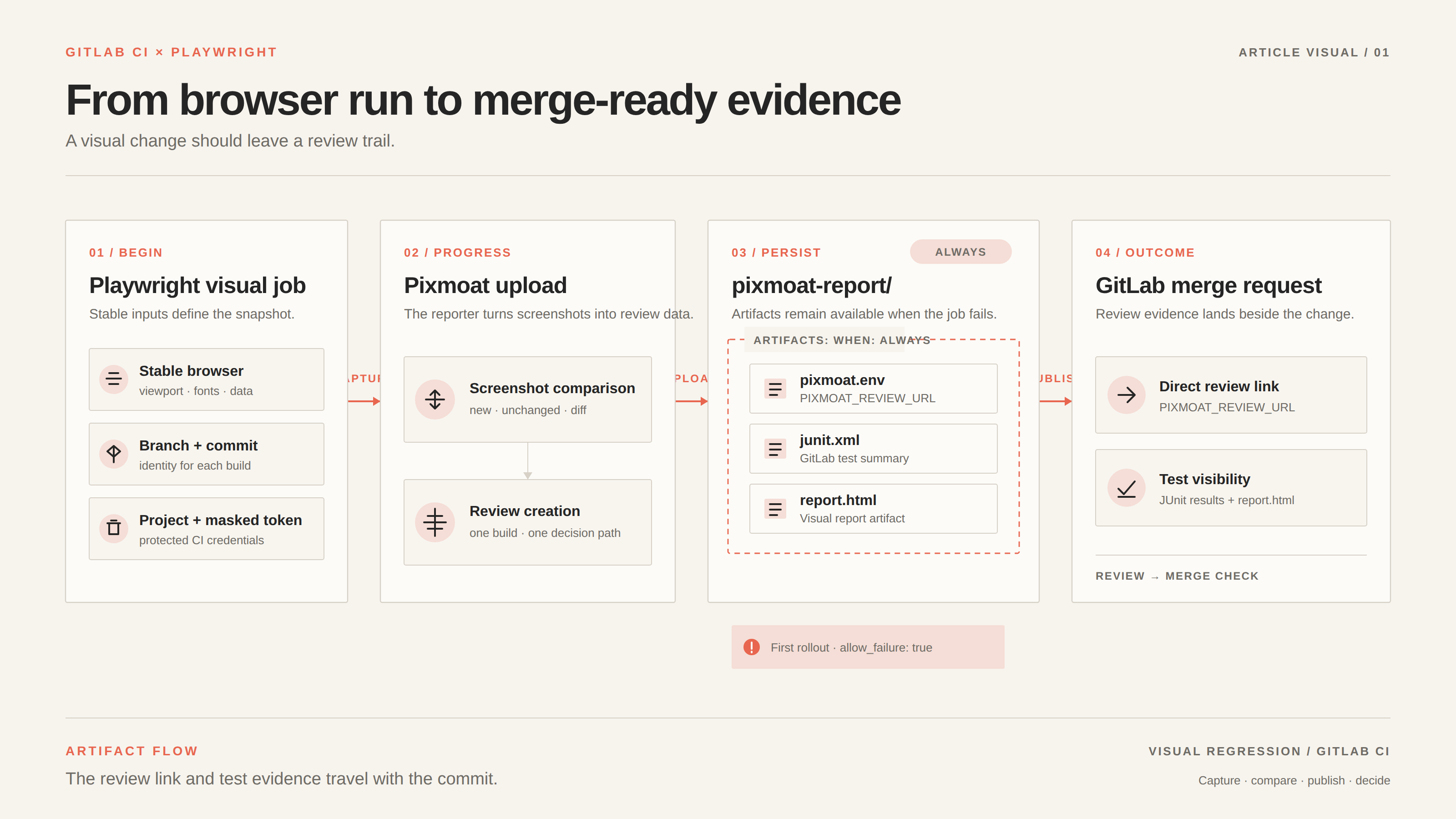Click the Stable browser lines icon
This screenshot has width=1456, height=819.
(x=114, y=379)
